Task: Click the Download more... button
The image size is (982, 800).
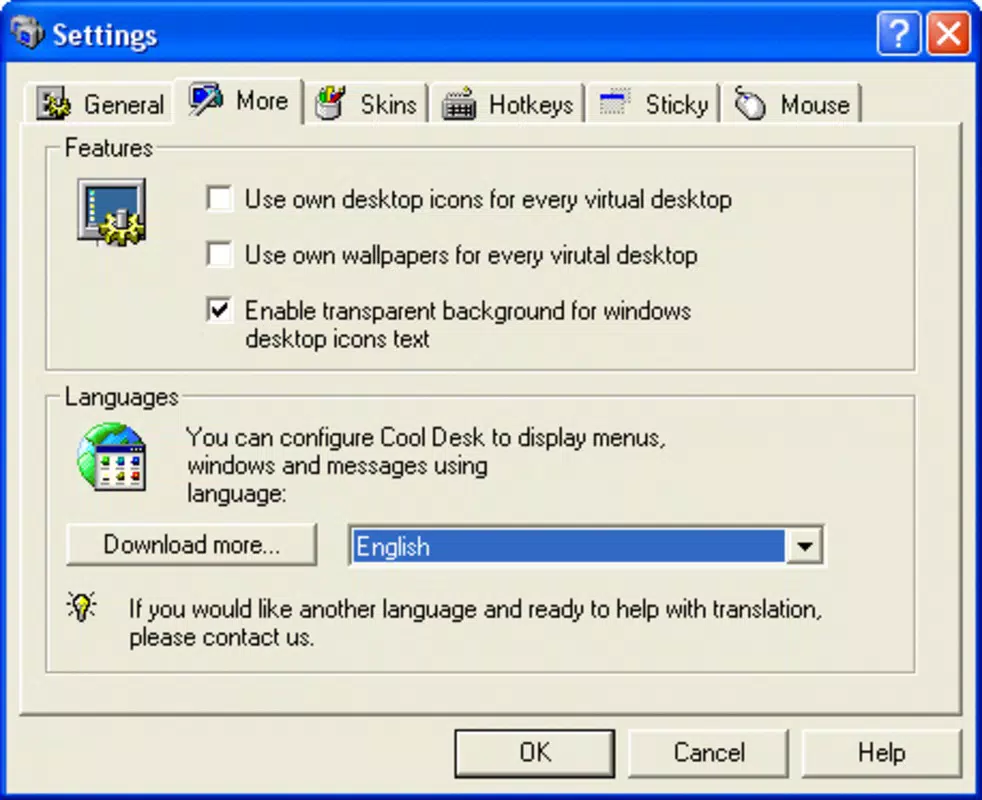Action: (192, 545)
